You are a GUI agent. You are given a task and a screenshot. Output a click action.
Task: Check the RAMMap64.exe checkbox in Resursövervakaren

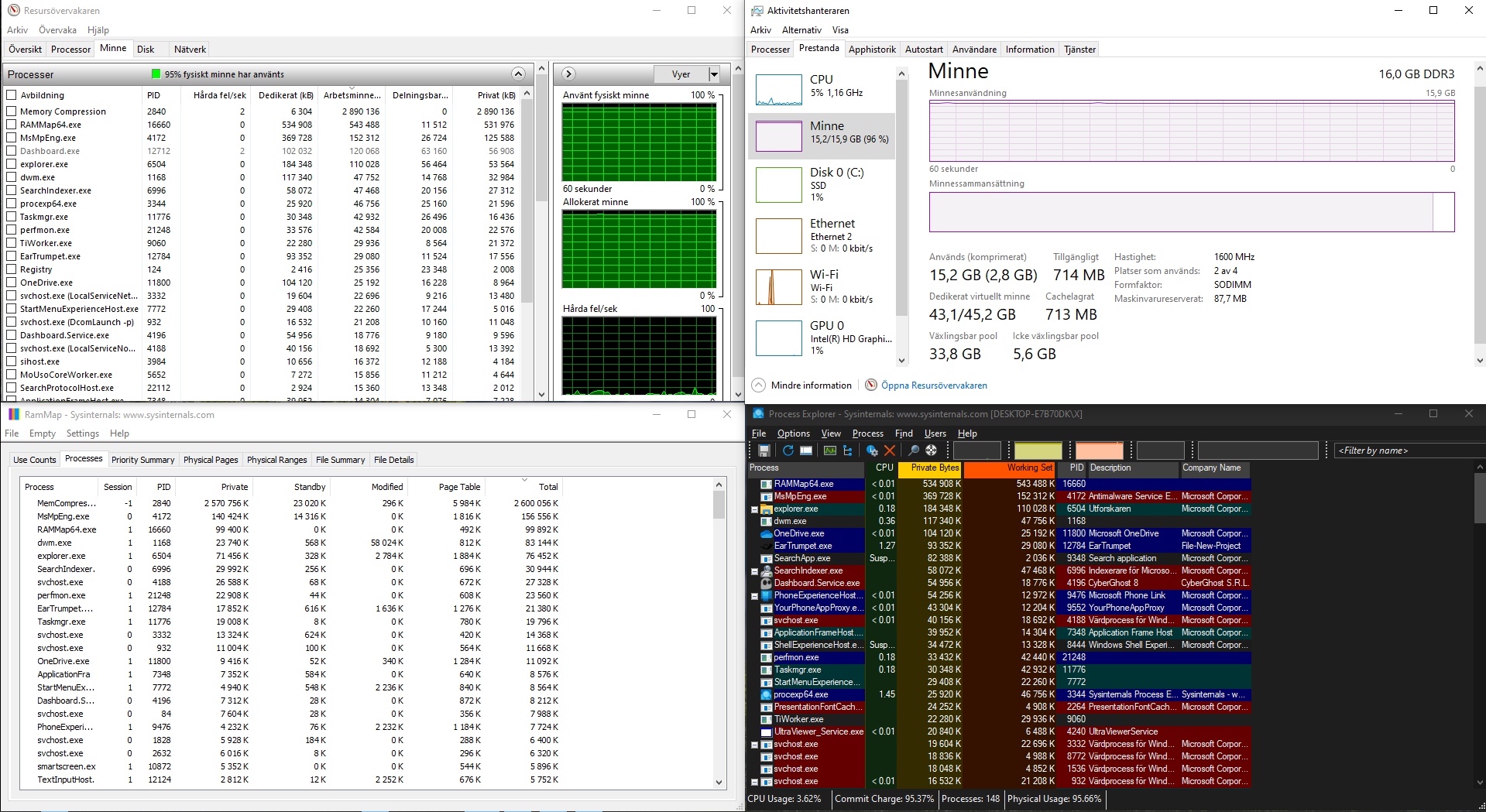(x=12, y=125)
